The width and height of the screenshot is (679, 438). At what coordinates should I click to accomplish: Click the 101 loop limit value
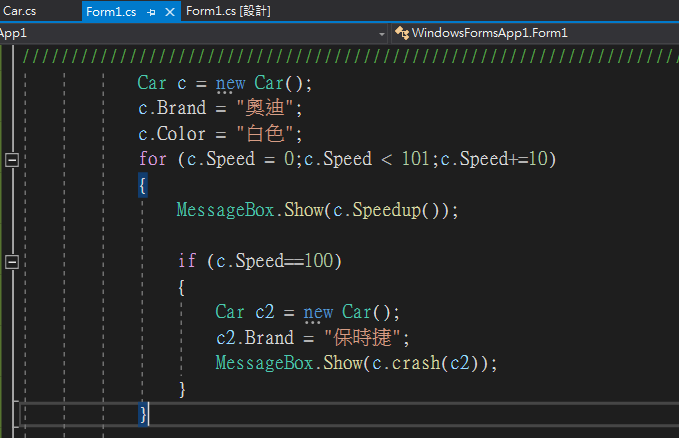pyautogui.click(x=415, y=159)
